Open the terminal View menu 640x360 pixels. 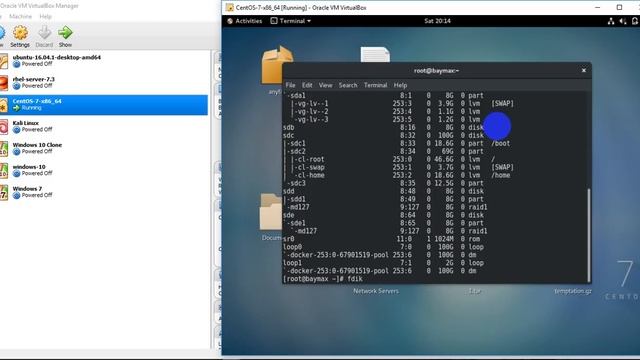[x=325, y=85]
